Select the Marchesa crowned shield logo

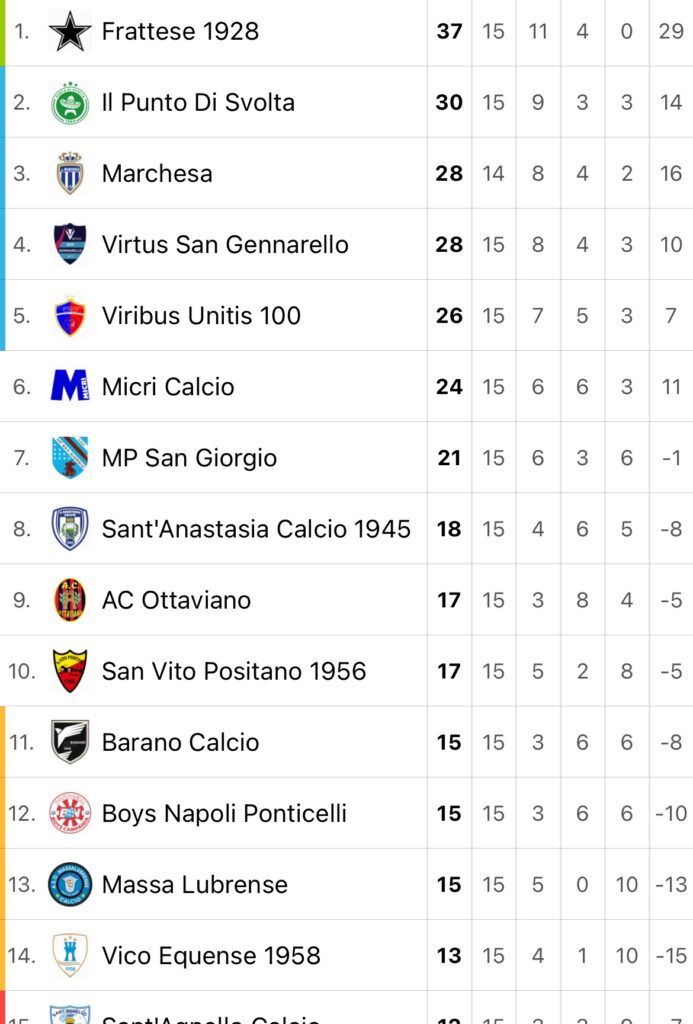click(x=70, y=173)
